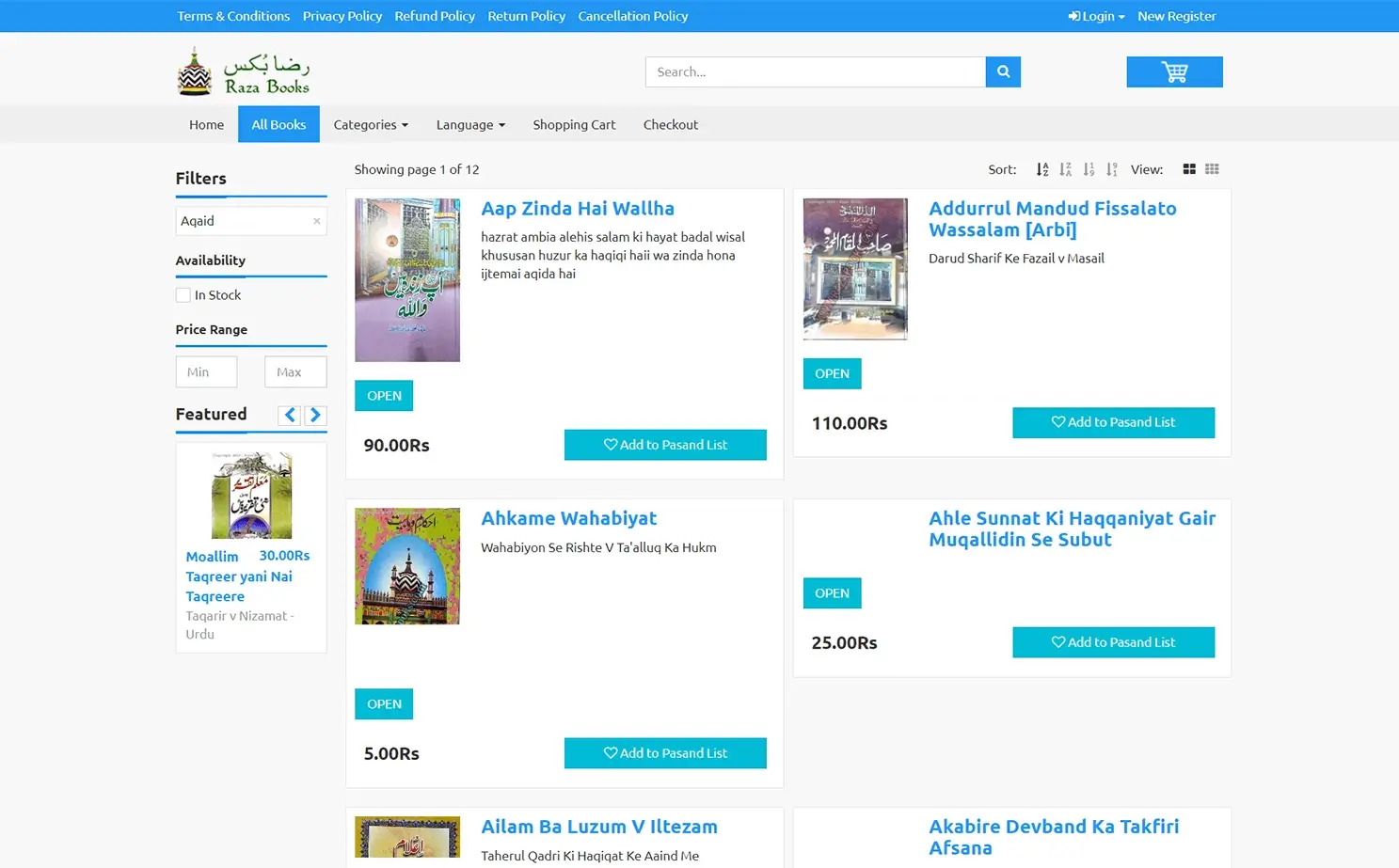Image resolution: width=1399 pixels, height=868 pixels.
Task: Open the shopping cart icon
Action: click(1174, 71)
